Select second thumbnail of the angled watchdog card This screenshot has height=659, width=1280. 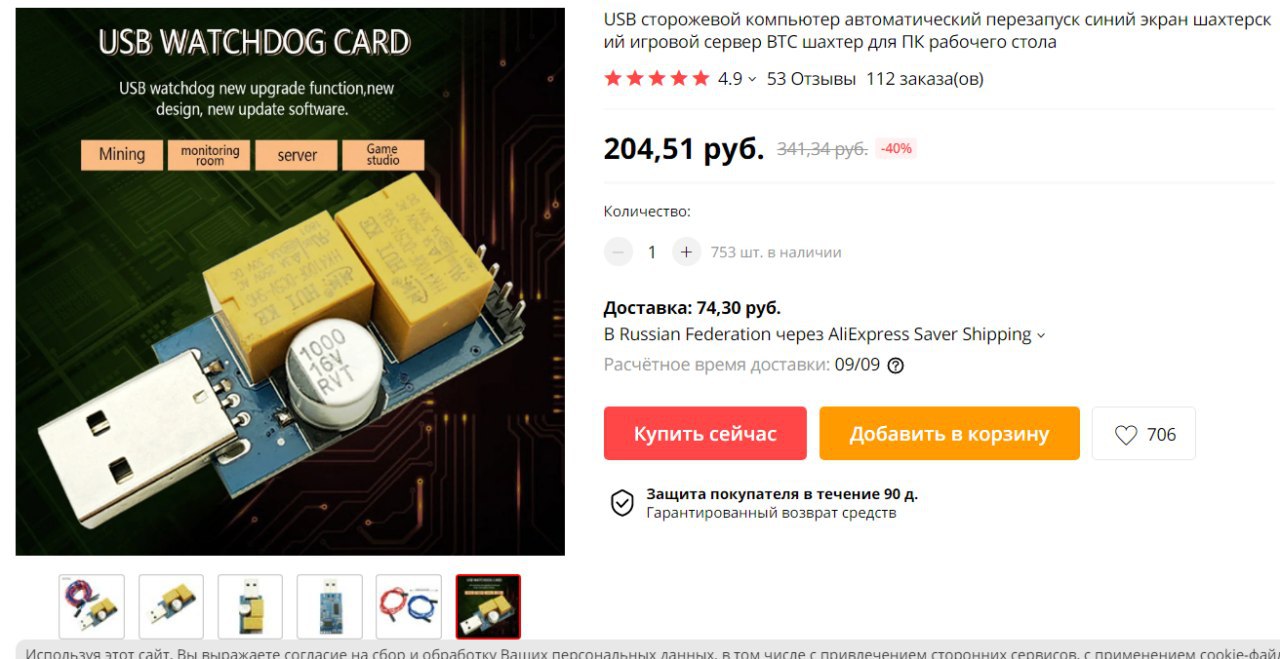171,607
